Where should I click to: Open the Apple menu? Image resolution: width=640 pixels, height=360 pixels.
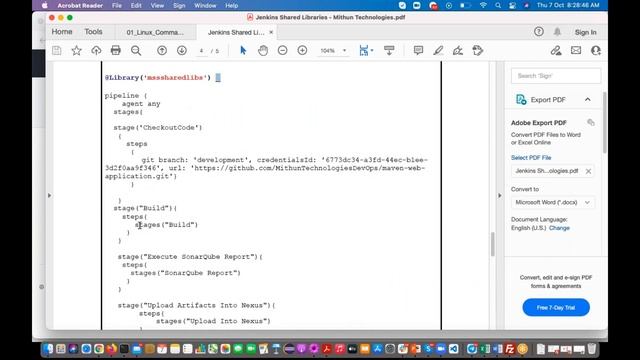click(45, 5)
